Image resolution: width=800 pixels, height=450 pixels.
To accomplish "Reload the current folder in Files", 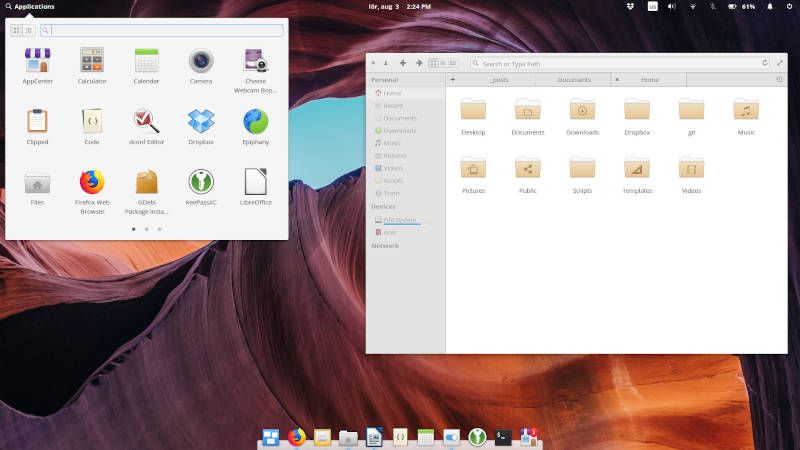I will [x=765, y=63].
